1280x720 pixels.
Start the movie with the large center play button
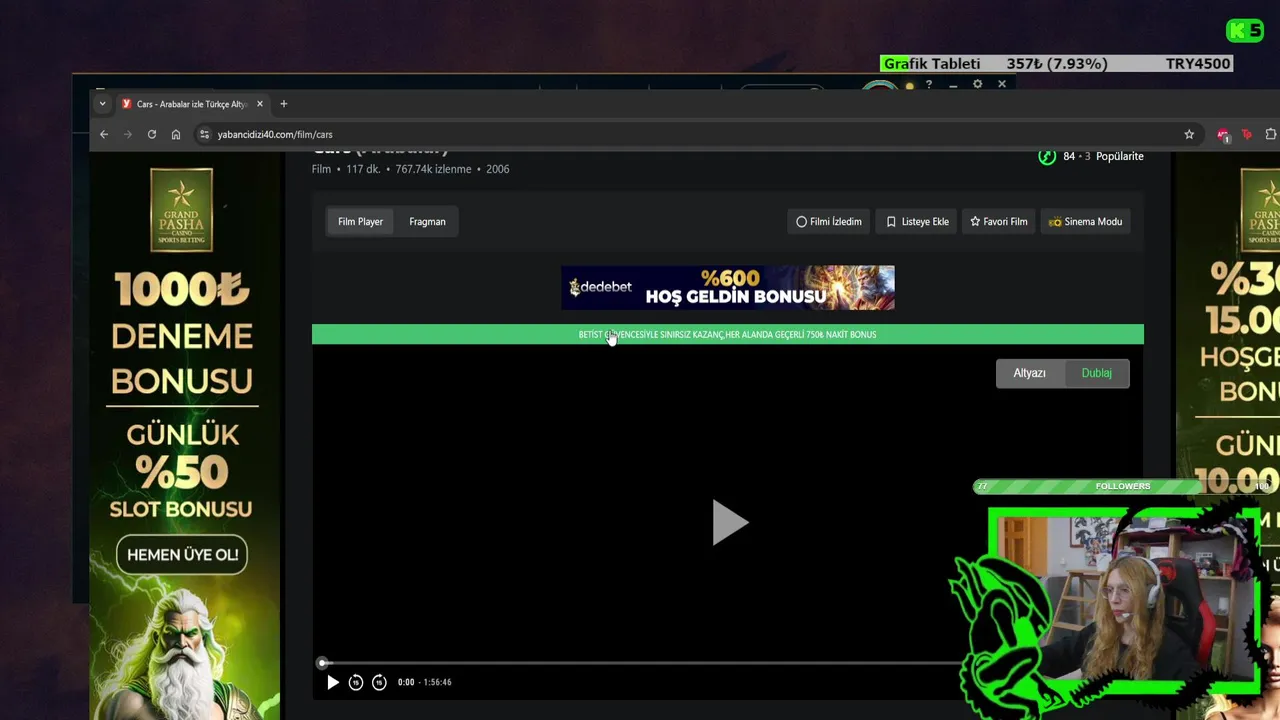click(729, 523)
